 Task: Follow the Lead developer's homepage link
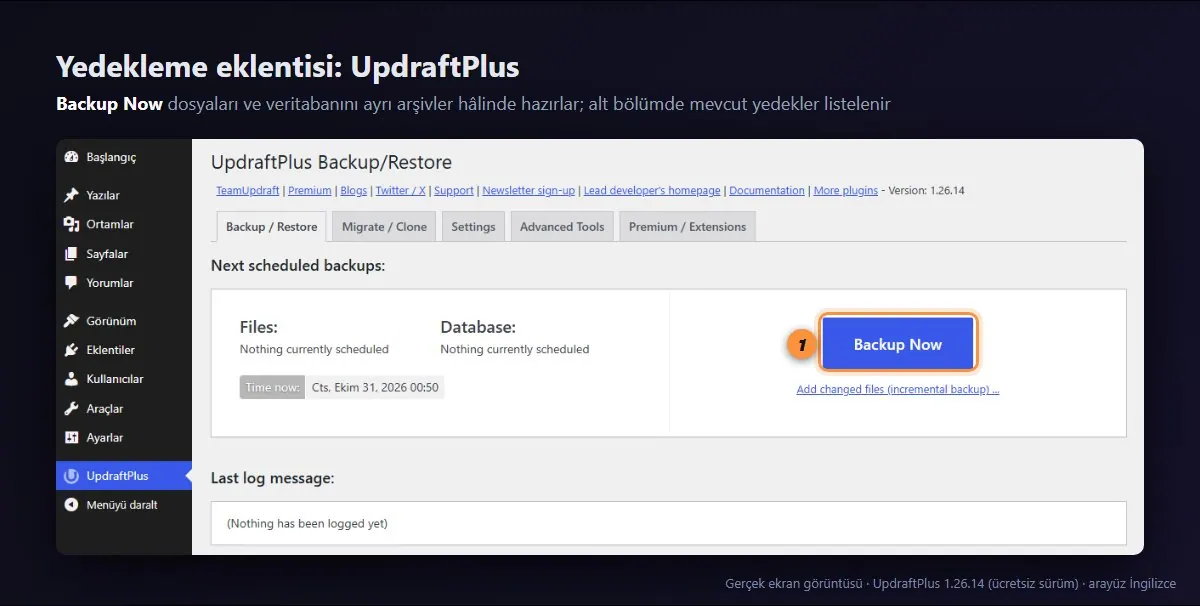[652, 190]
